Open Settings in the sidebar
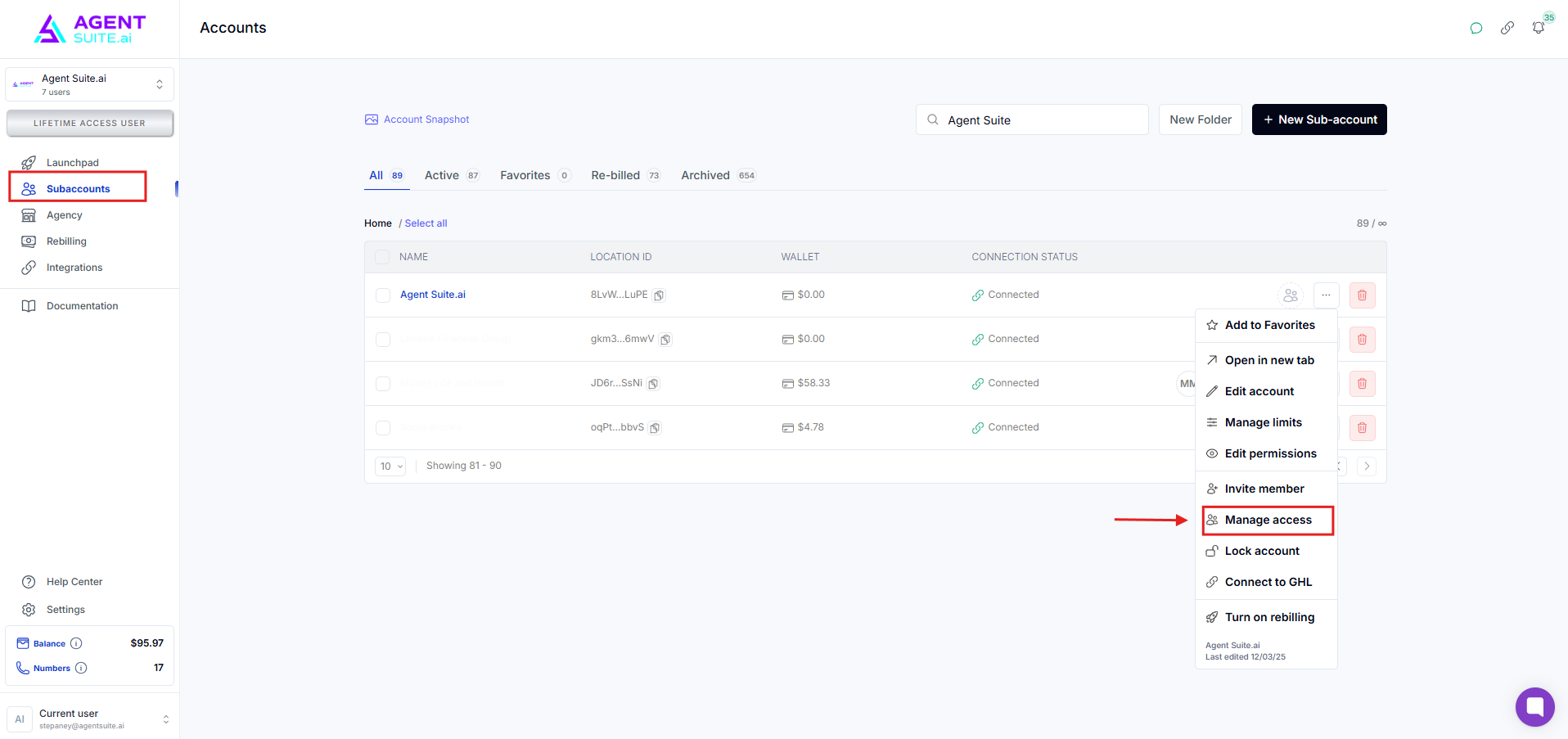The width and height of the screenshot is (1568, 739). pos(65,610)
